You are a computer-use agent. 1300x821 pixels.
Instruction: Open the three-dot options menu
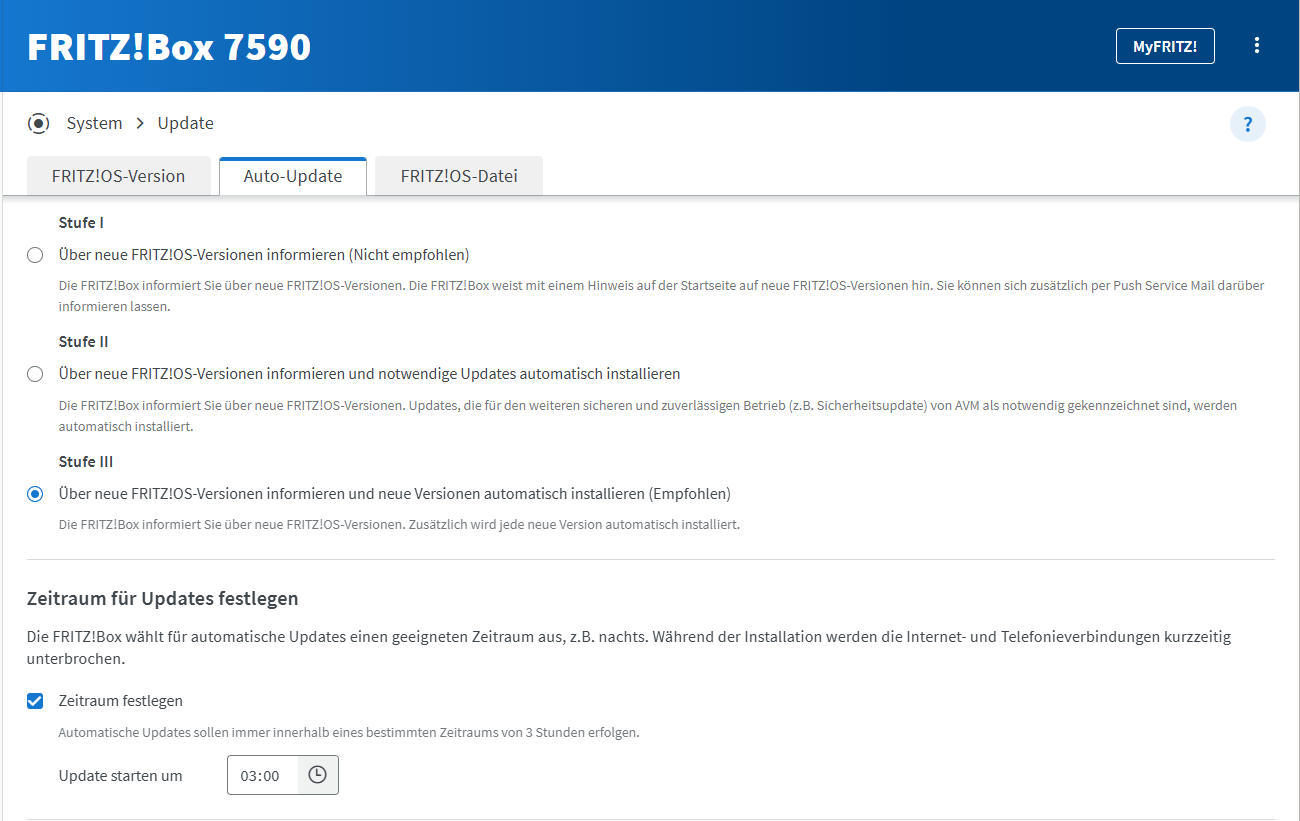click(1257, 46)
